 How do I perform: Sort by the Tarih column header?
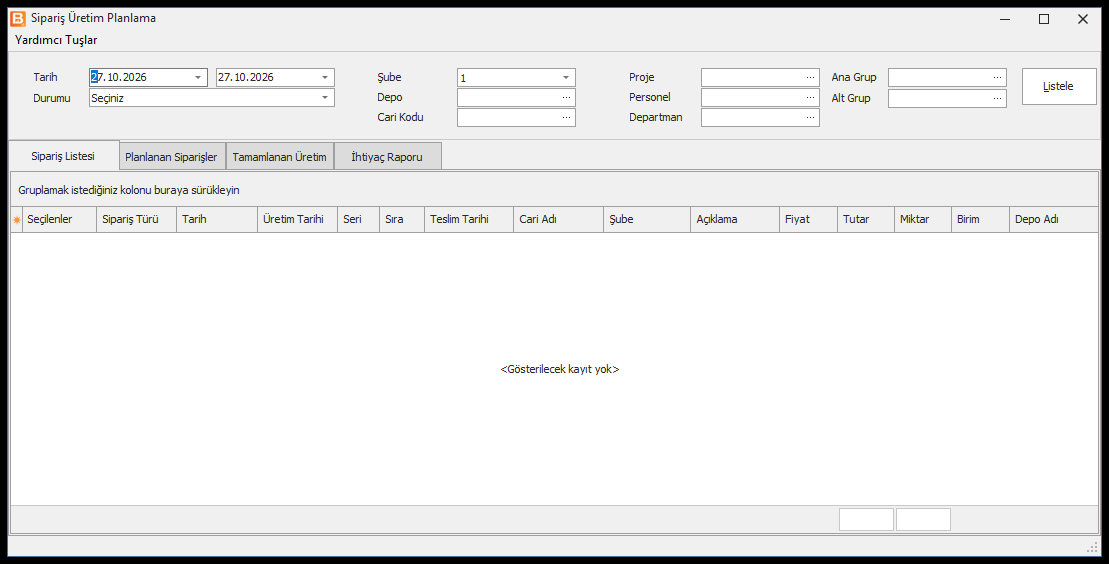[x=217, y=219]
